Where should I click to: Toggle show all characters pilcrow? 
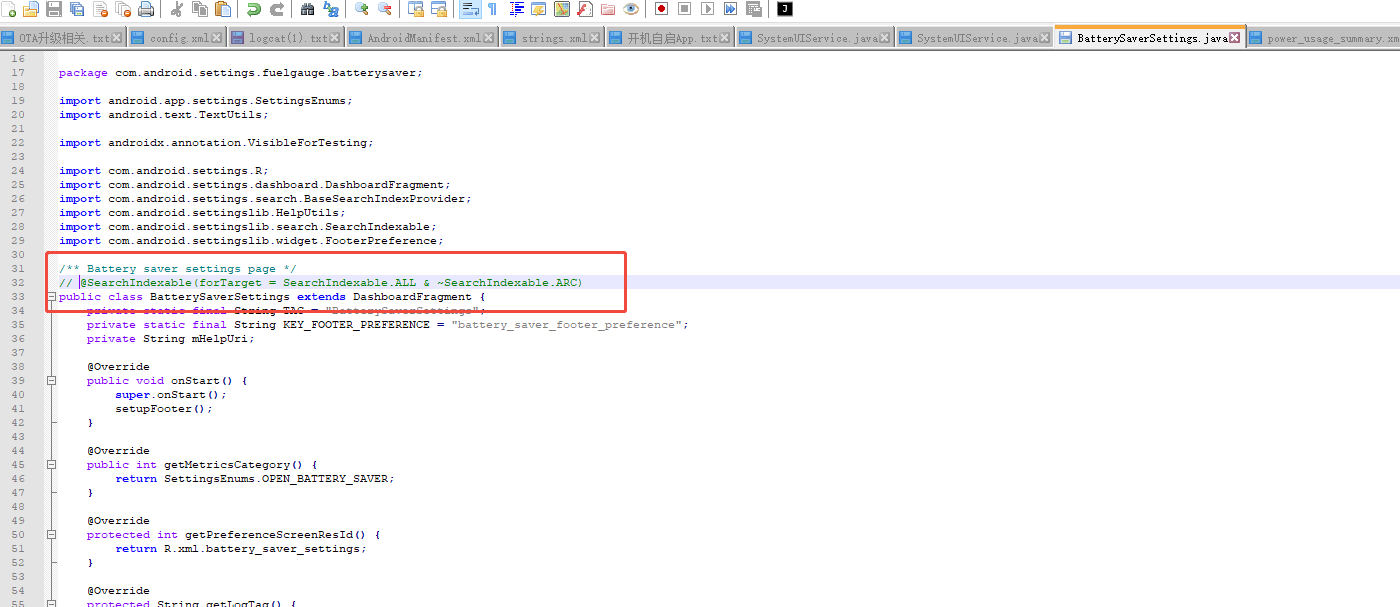[x=492, y=9]
